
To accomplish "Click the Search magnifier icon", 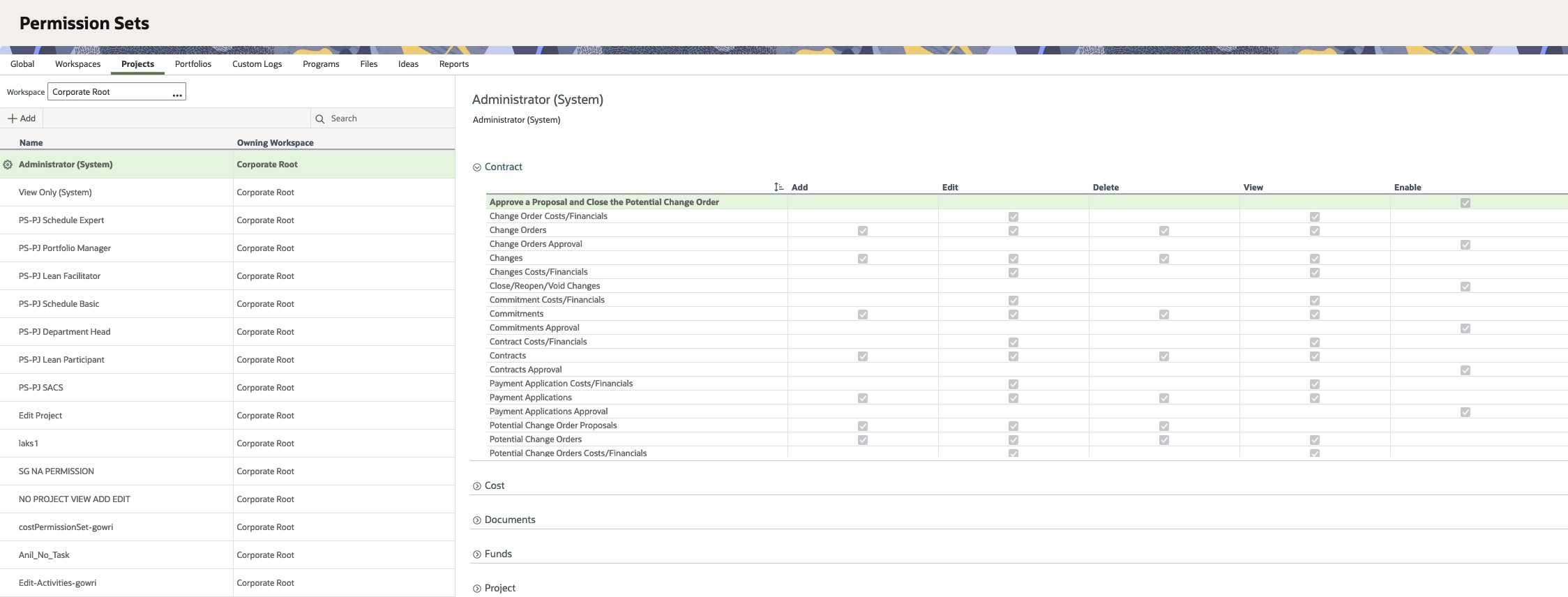I will pos(320,119).
